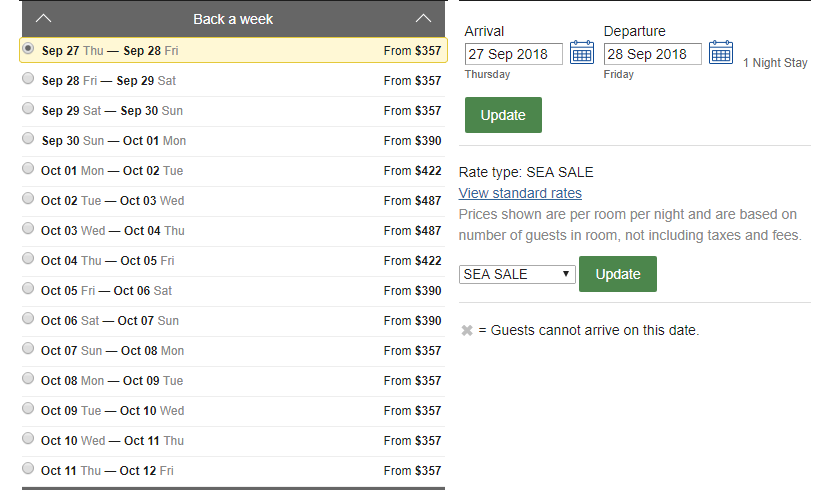Select the Oct 02 Tue — Oct 03 Wed radio

coord(28,198)
